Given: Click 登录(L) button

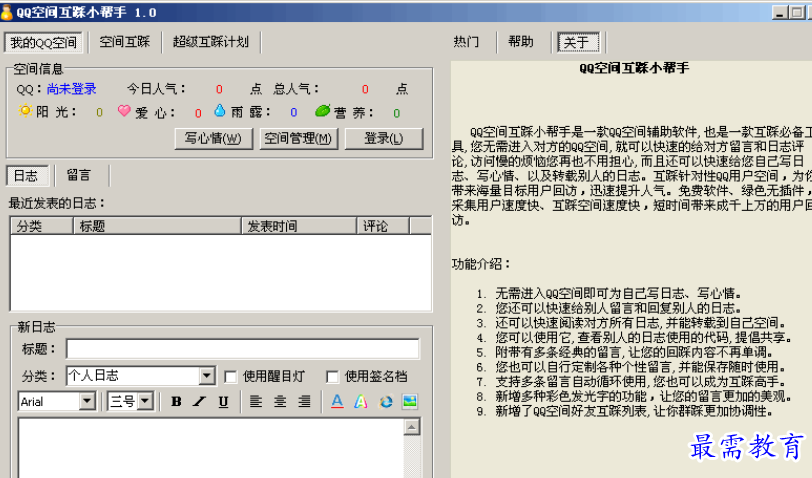Looking at the screenshot, I should tap(384, 139).
